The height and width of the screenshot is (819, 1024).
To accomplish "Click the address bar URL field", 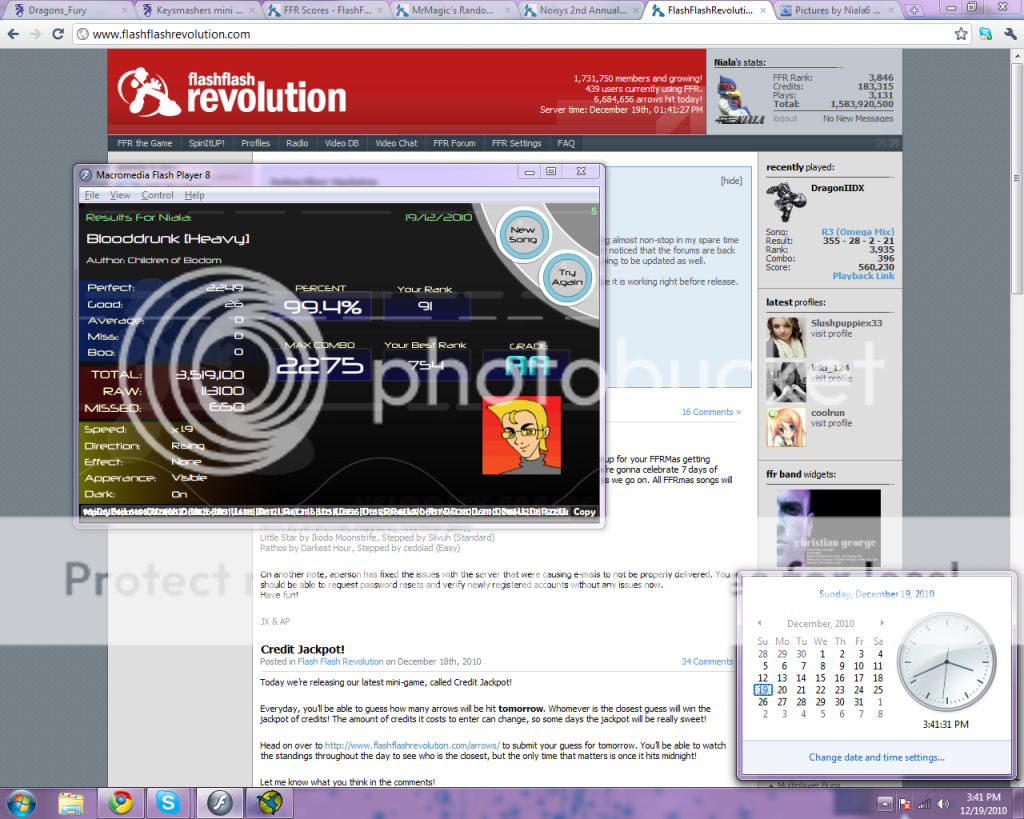I will (500, 34).
